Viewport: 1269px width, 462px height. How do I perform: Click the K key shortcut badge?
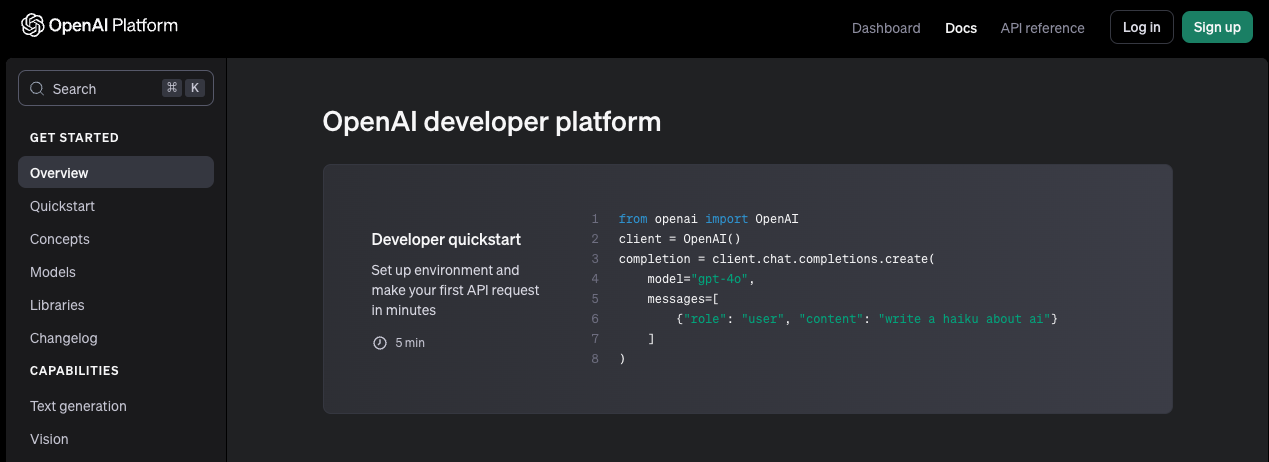pyautogui.click(x=195, y=88)
